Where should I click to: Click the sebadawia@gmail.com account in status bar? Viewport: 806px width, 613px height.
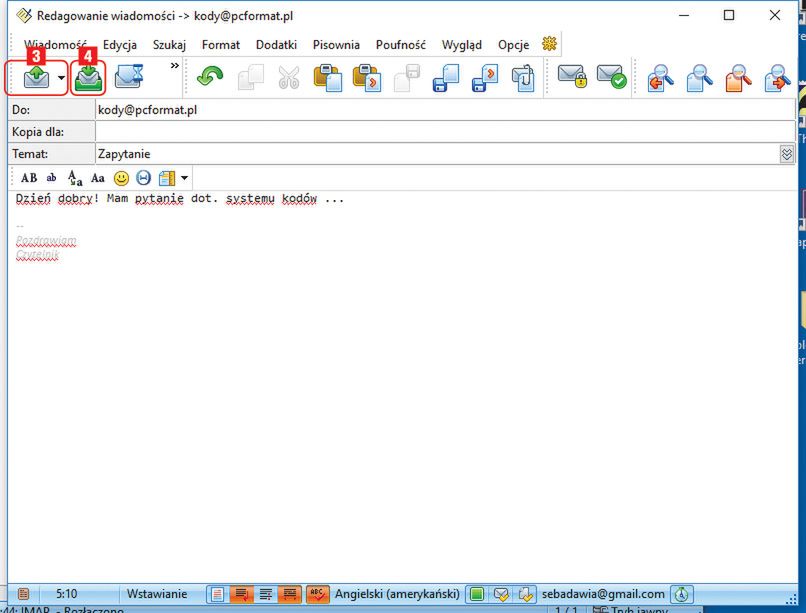603,594
